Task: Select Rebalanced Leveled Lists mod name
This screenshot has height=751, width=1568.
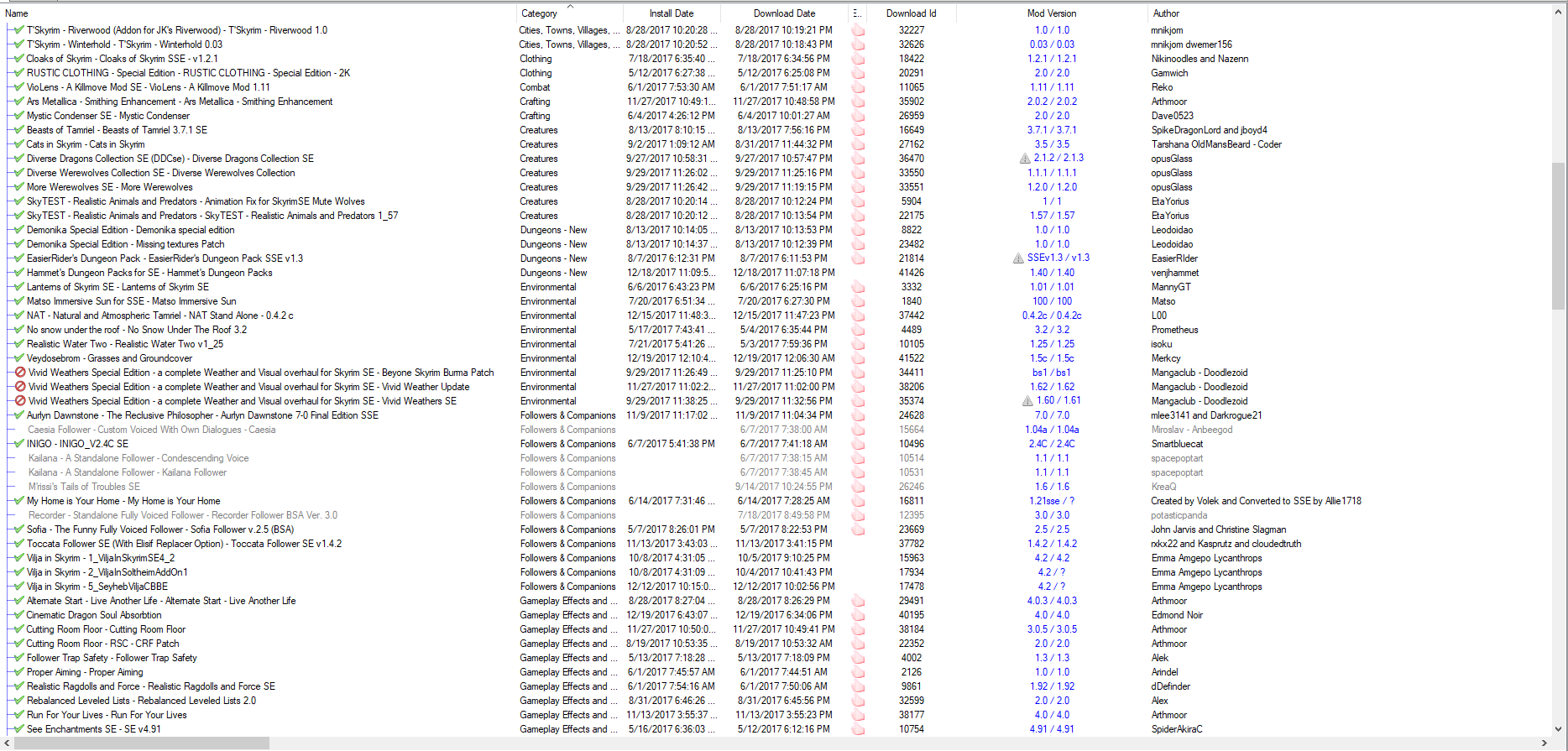Action: pyautogui.click(x=141, y=701)
